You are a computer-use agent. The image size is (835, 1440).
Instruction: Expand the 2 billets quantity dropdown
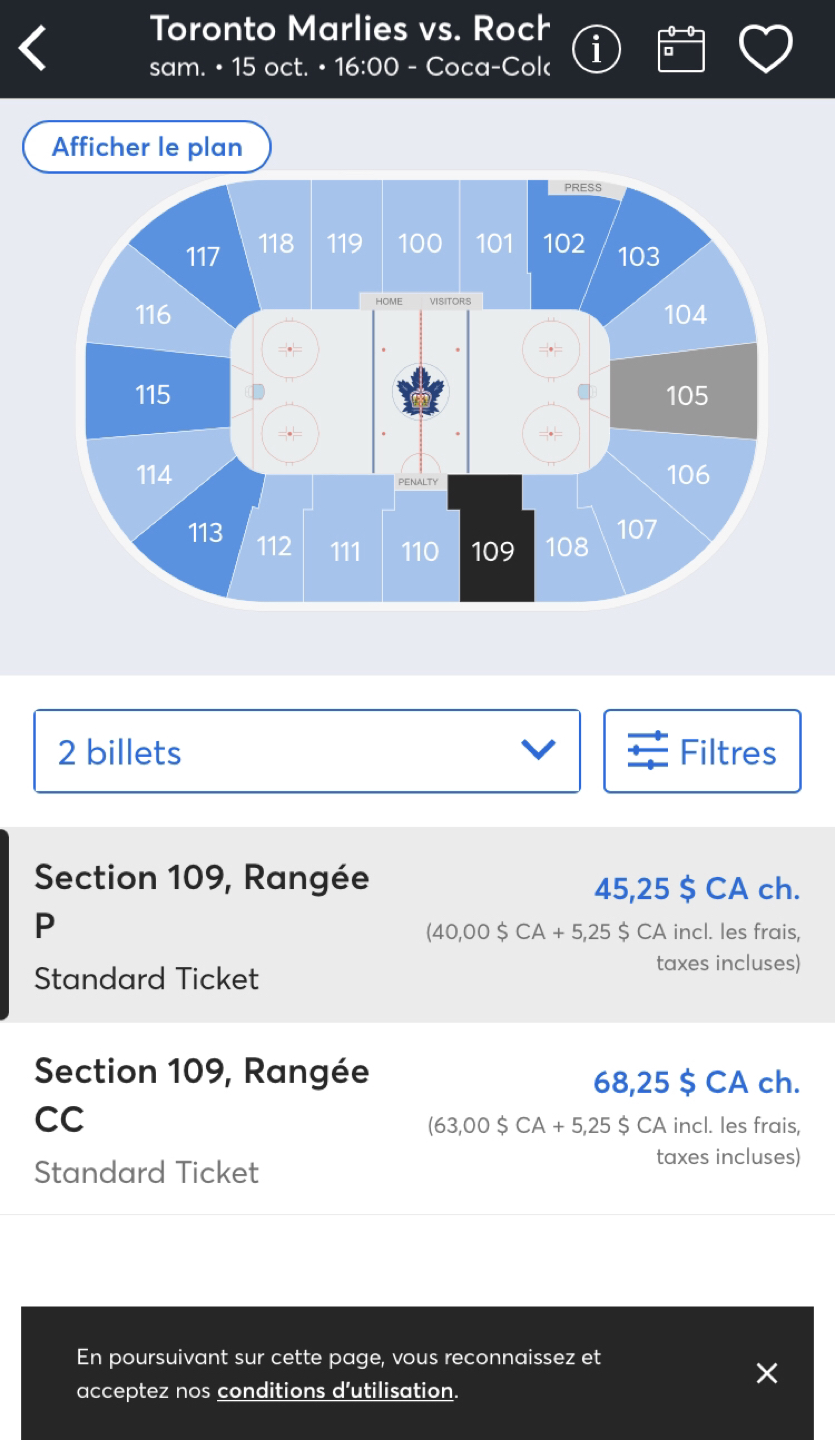coord(307,751)
